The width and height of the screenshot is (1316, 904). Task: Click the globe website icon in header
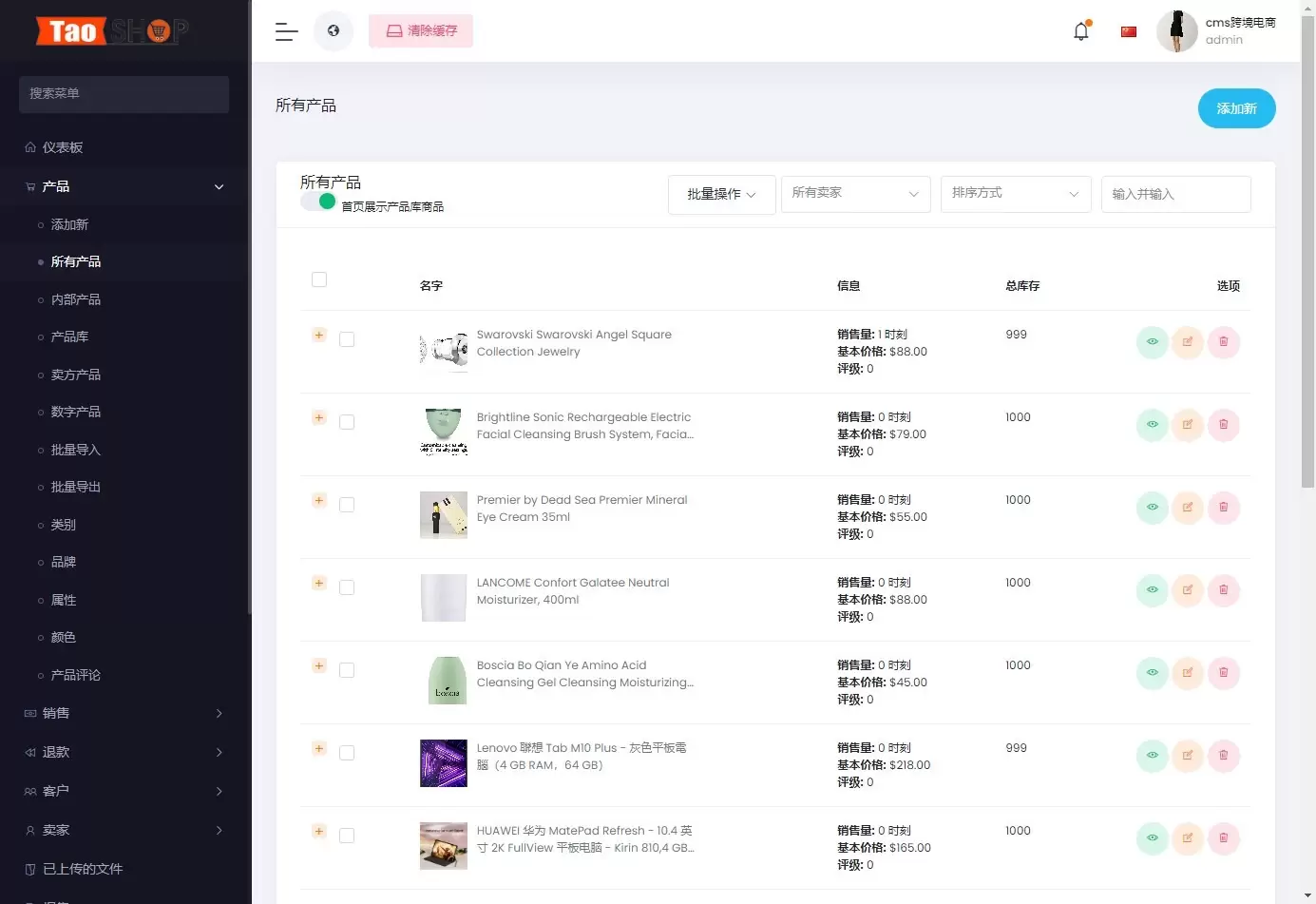pos(334,30)
